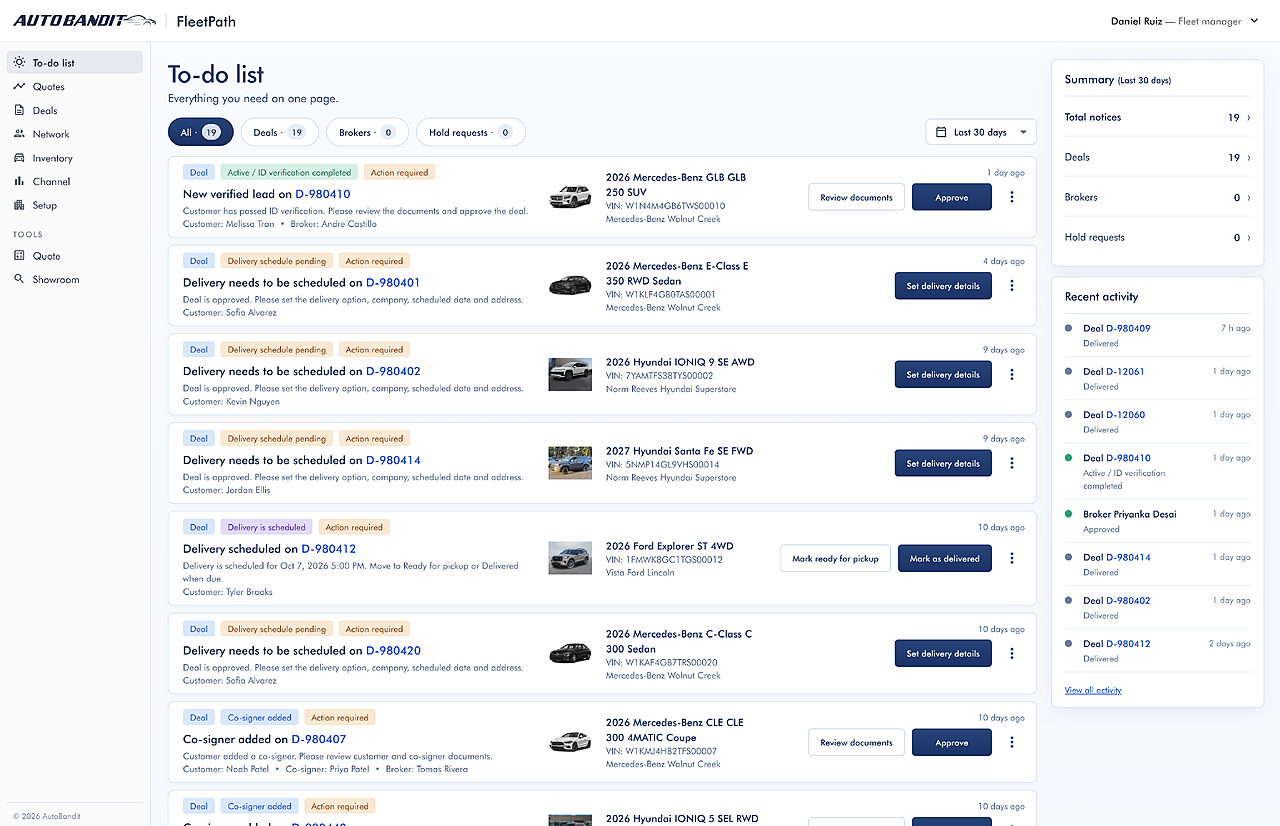
Task: Open more options menu for D-980414 row
Action: [x=1012, y=464]
